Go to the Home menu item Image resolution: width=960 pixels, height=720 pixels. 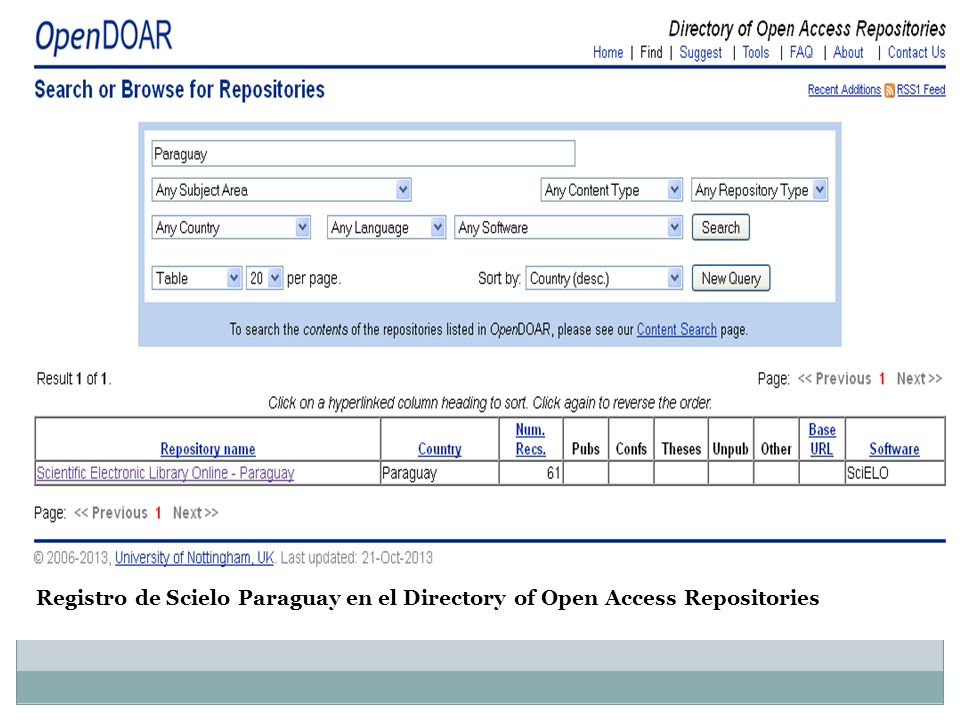tap(608, 53)
